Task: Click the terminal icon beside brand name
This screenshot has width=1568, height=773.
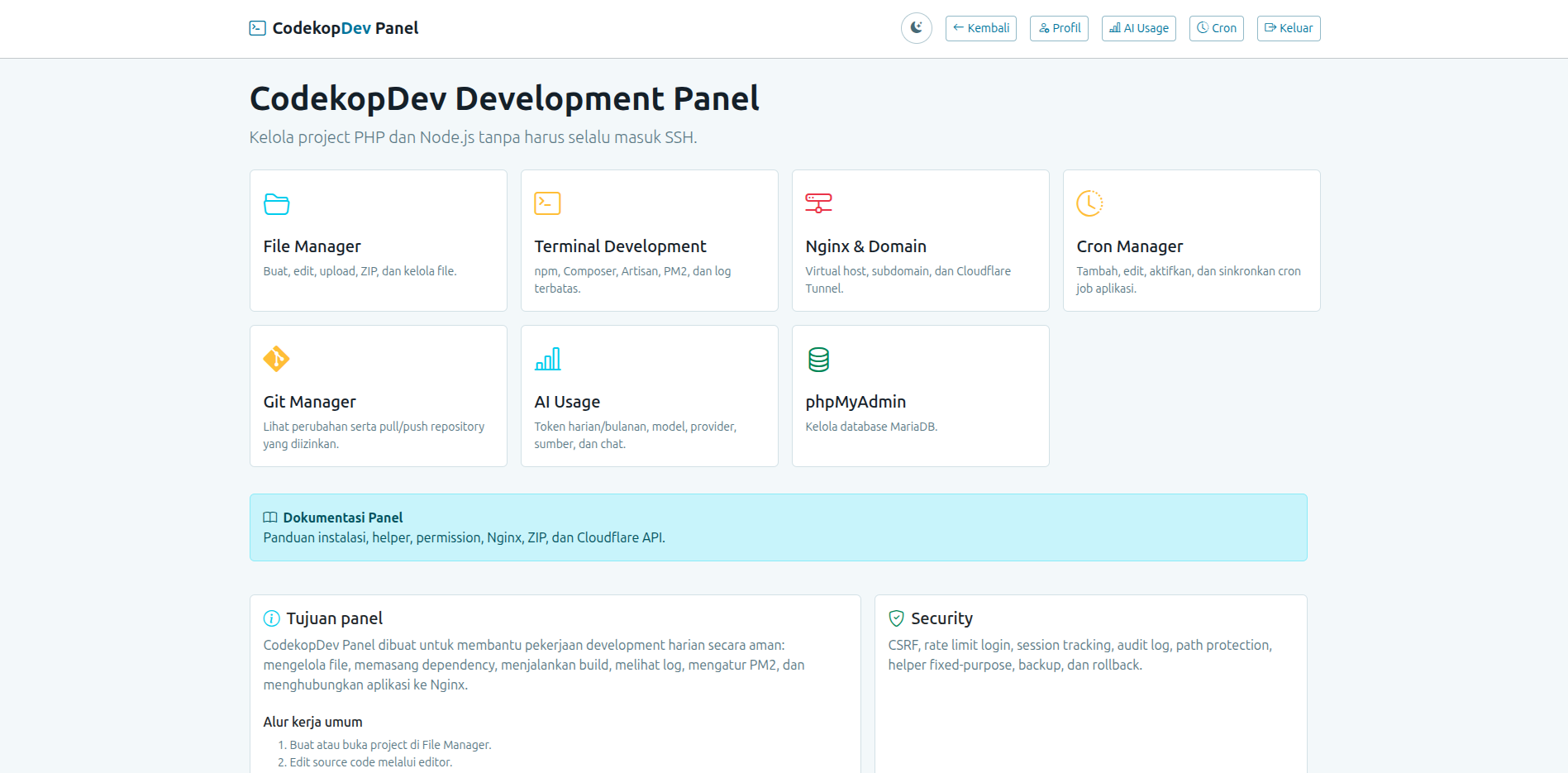Action: [258, 28]
